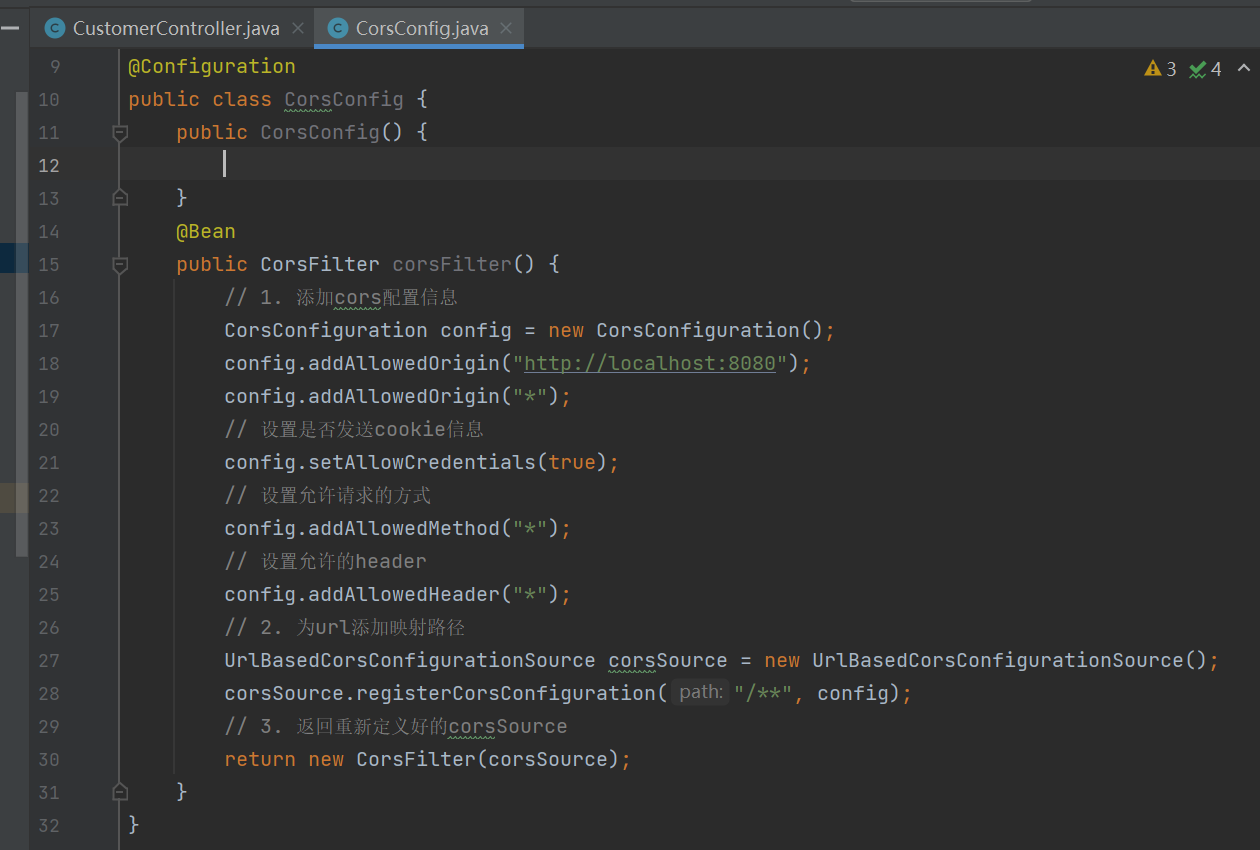Click the class name CorsConfig on line 10
1260x850 pixels.
pyautogui.click(x=344, y=100)
